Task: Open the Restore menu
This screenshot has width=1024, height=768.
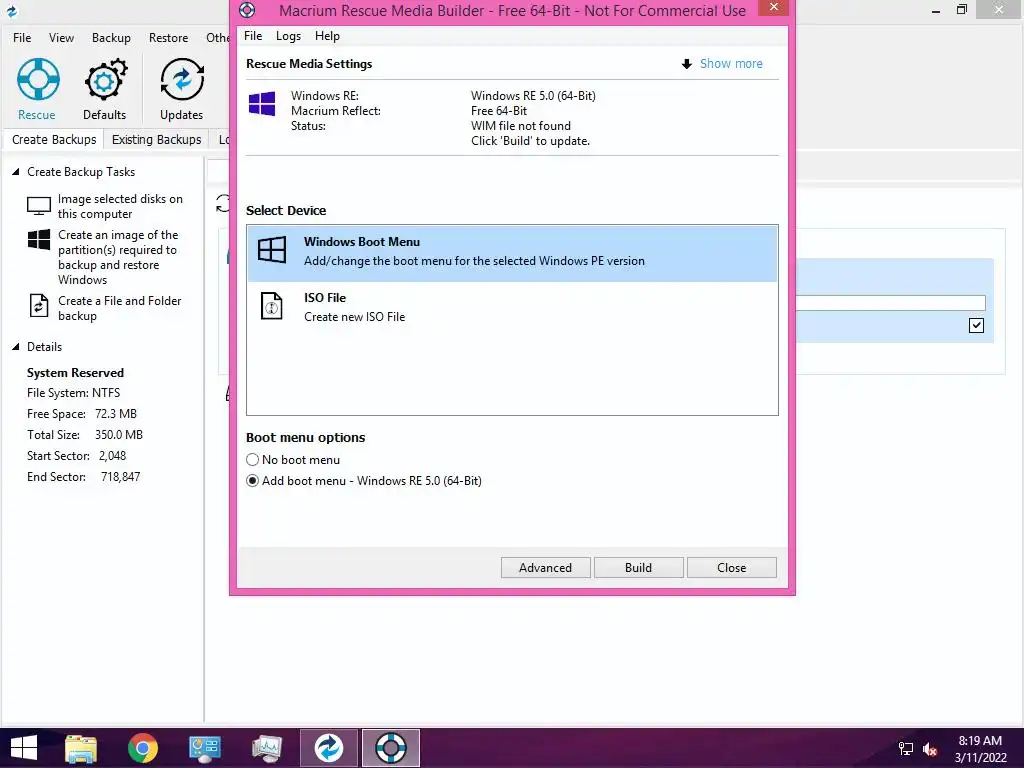Action: 168,38
